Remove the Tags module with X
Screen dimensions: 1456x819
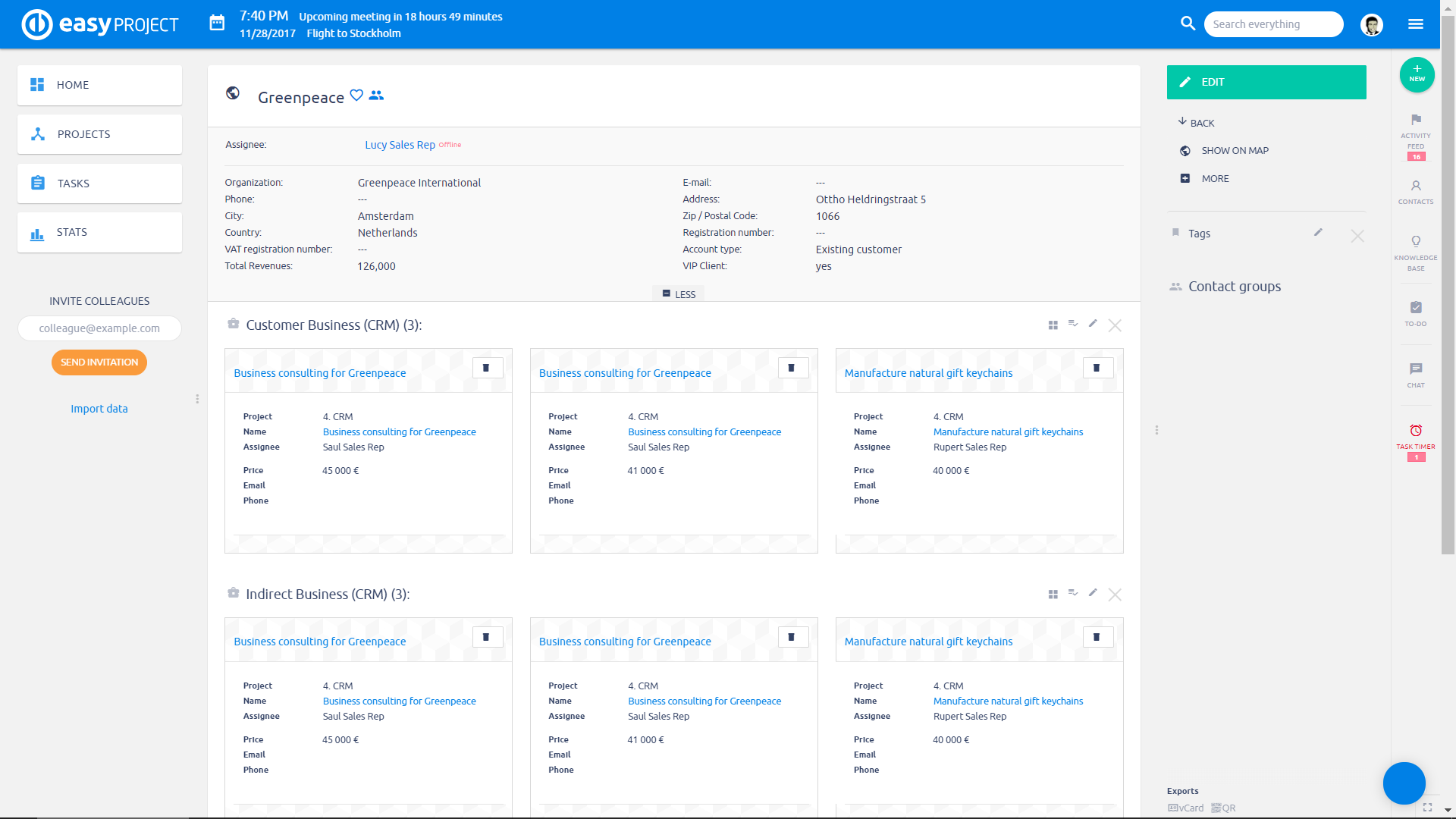(x=1357, y=237)
